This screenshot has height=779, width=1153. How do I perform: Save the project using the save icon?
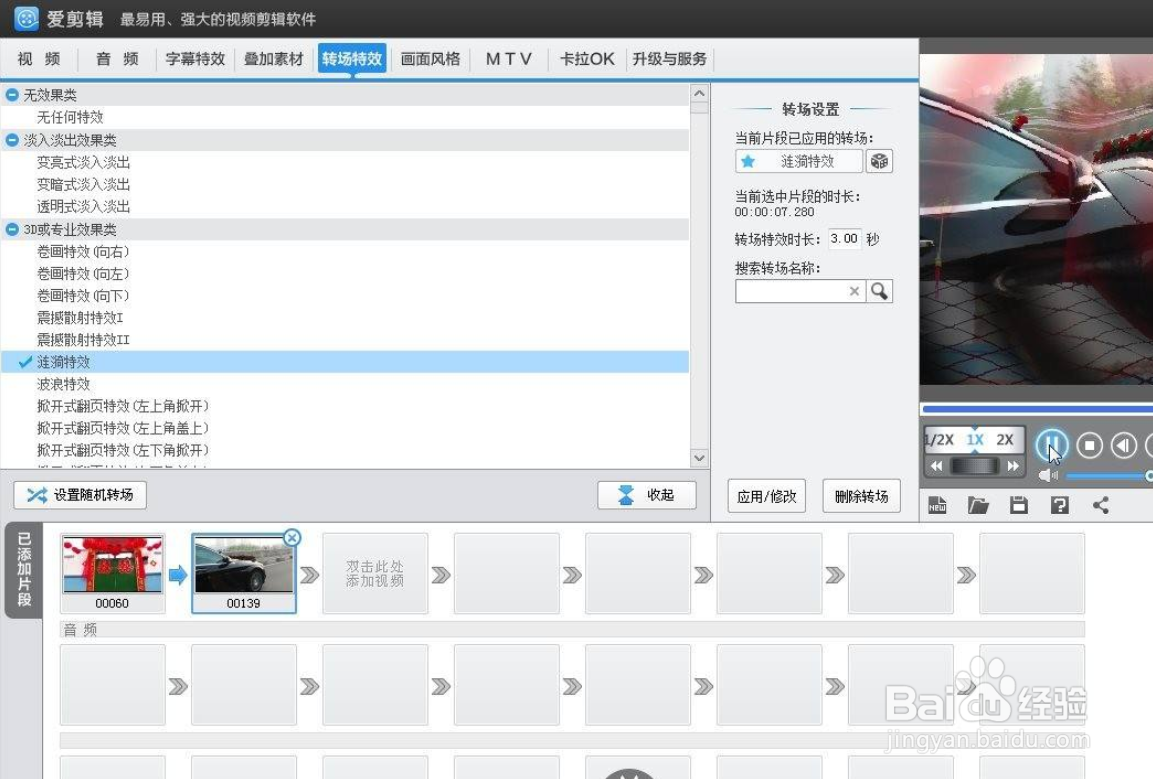tap(1018, 505)
